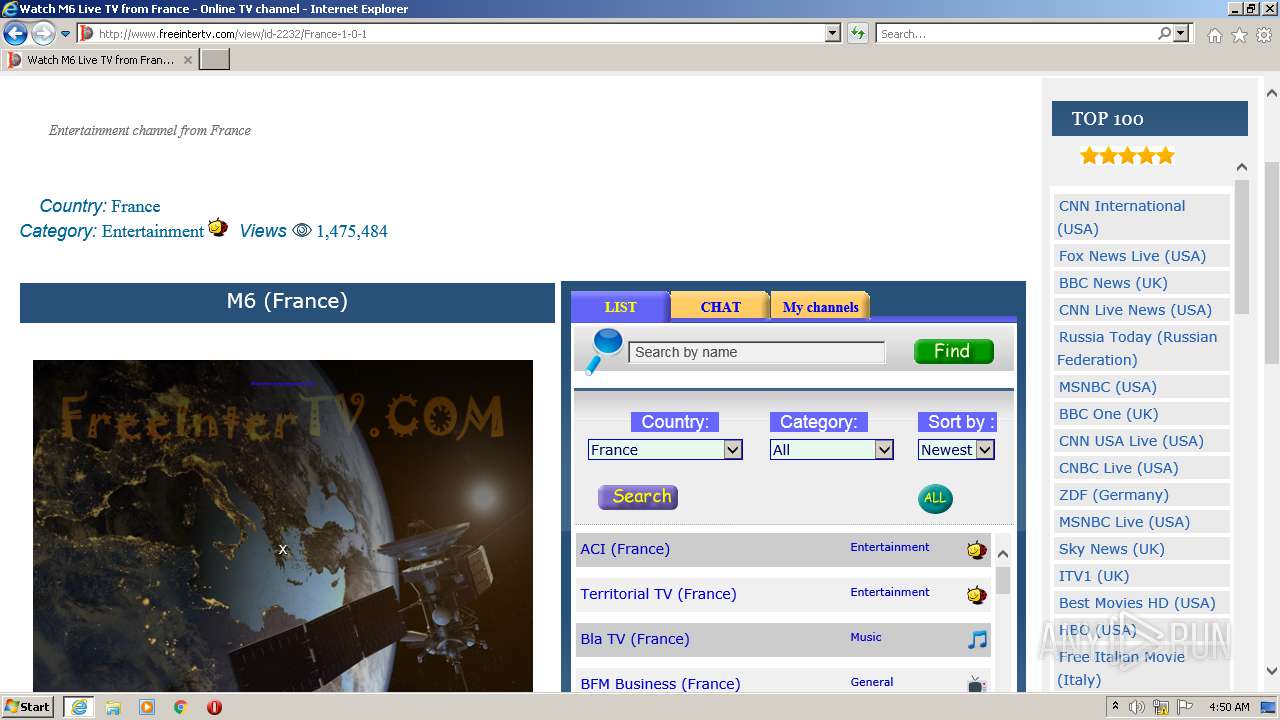The height and width of the screenshot is (720, 1280).
Task: Open the red Opera-style taskbar icon
Action: click(x=214, y=707)
